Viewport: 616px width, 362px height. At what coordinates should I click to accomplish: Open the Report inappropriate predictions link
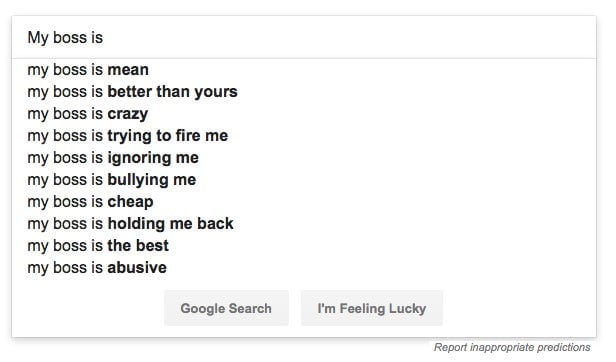point(512,347)
